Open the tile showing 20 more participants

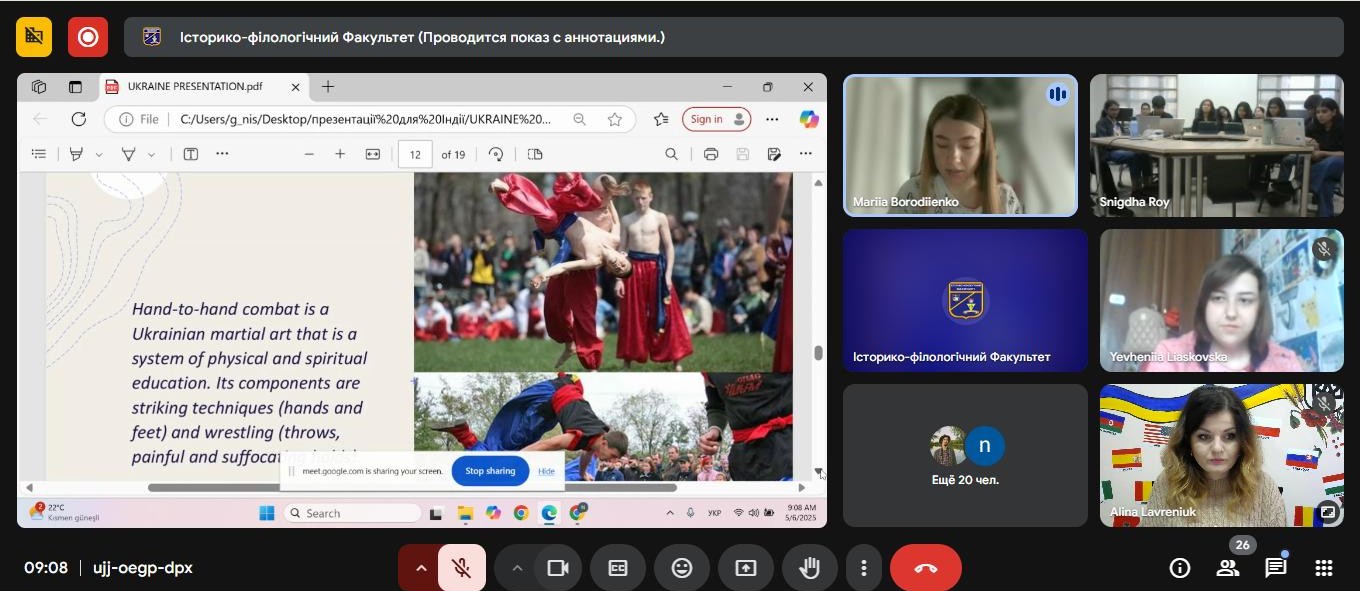click(965, 456)
